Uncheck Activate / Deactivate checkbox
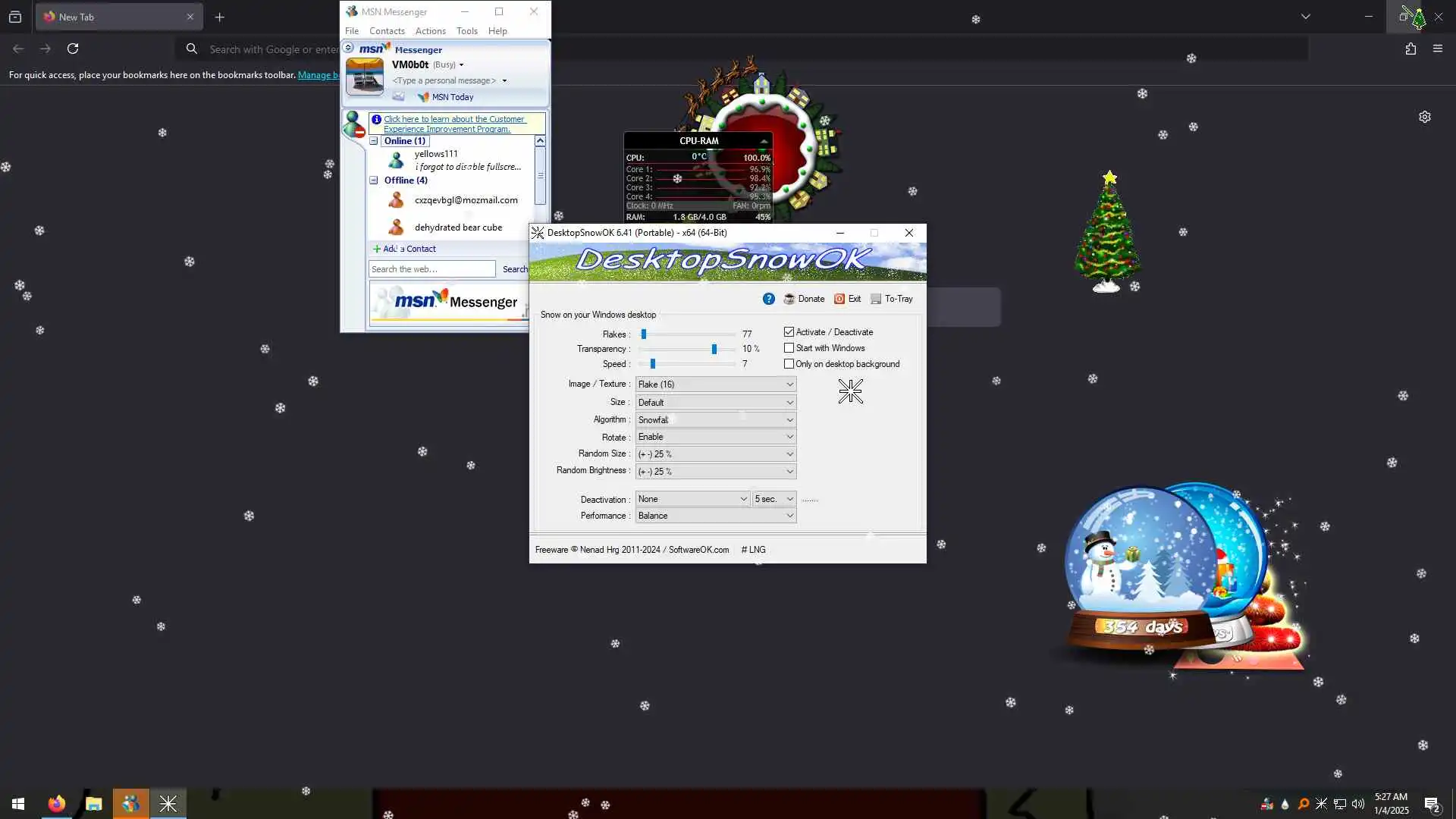 point(789,332)
